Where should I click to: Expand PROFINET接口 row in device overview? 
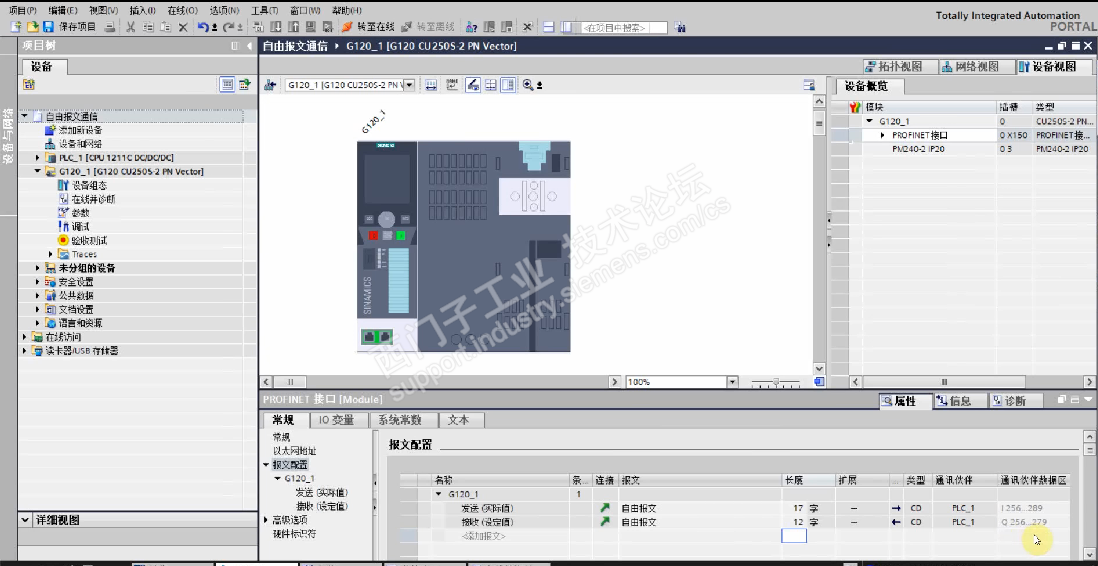882,135
